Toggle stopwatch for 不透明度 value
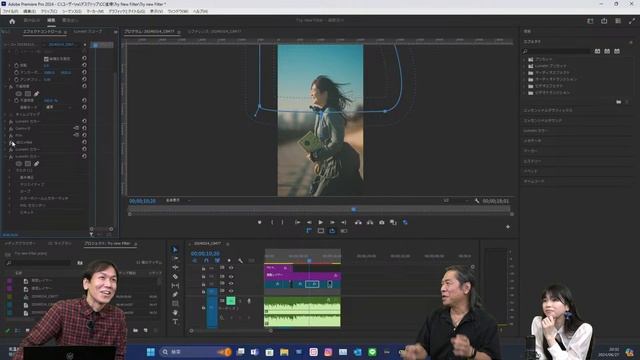640x360 pixels. pyautogui.click(x=16, y=100)
